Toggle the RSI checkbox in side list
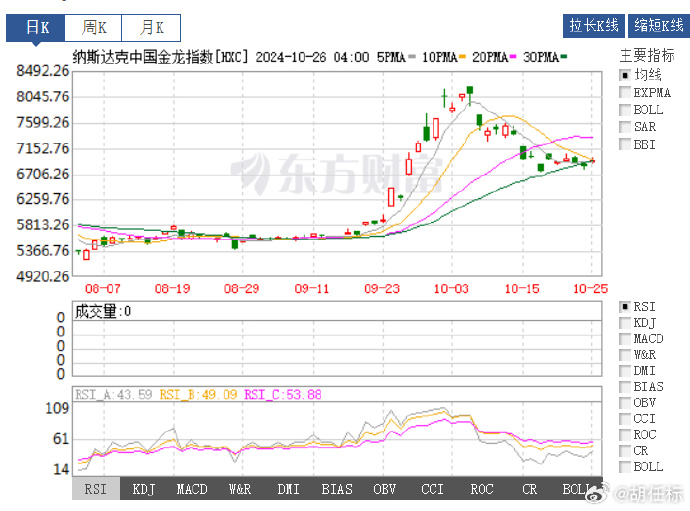 pos(625,307)
